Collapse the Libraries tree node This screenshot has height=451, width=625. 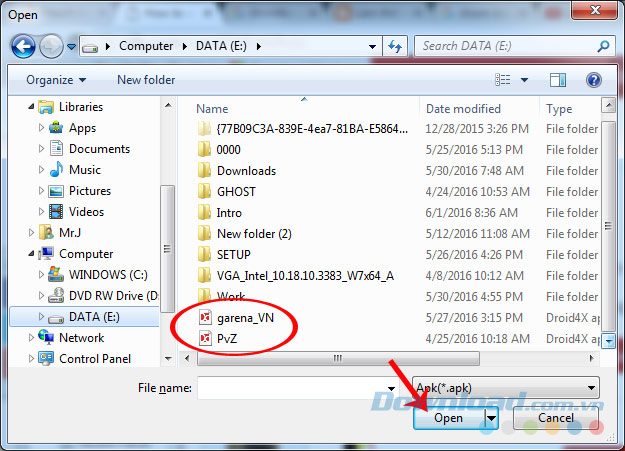coord(31,107)
